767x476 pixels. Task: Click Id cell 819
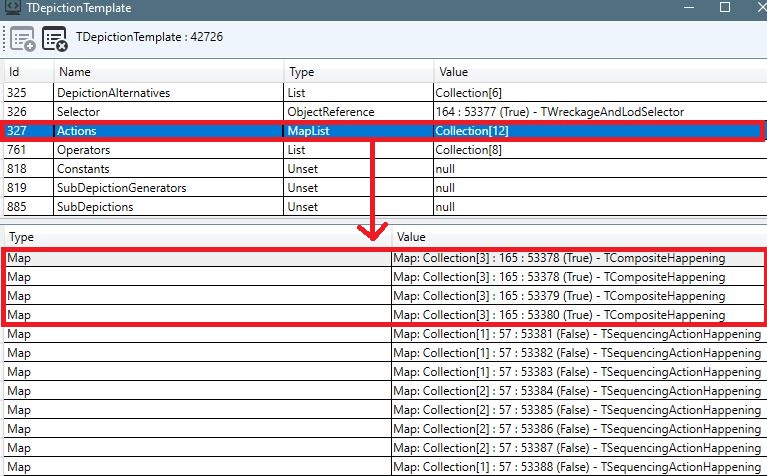pyautogui.click(x=28, y=188)
